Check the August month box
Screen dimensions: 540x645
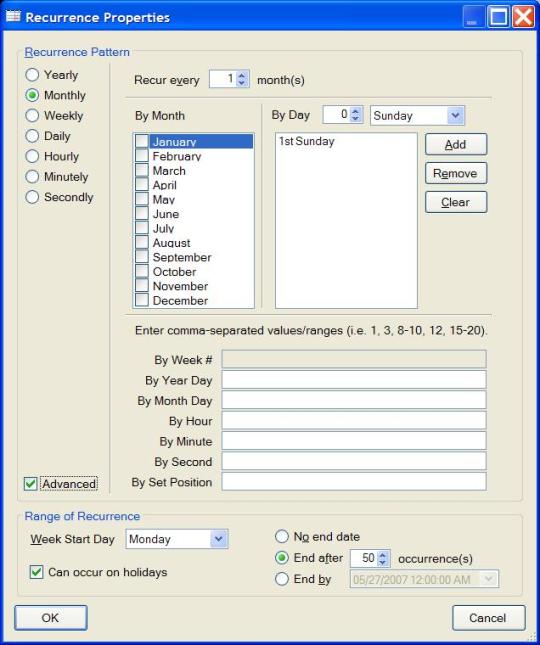tap(142, 242)
